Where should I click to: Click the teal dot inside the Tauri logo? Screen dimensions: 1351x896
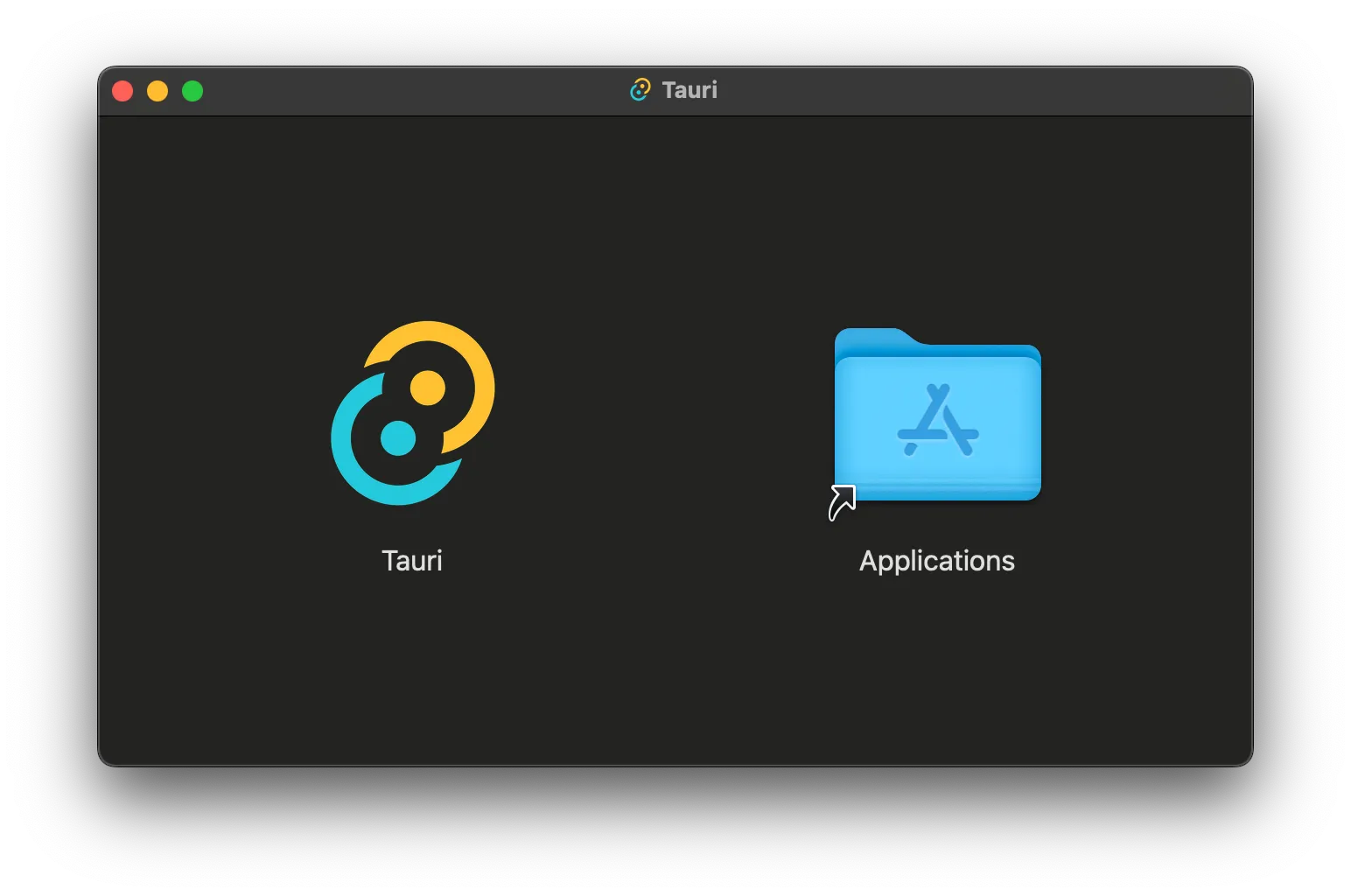click(398, 438)
